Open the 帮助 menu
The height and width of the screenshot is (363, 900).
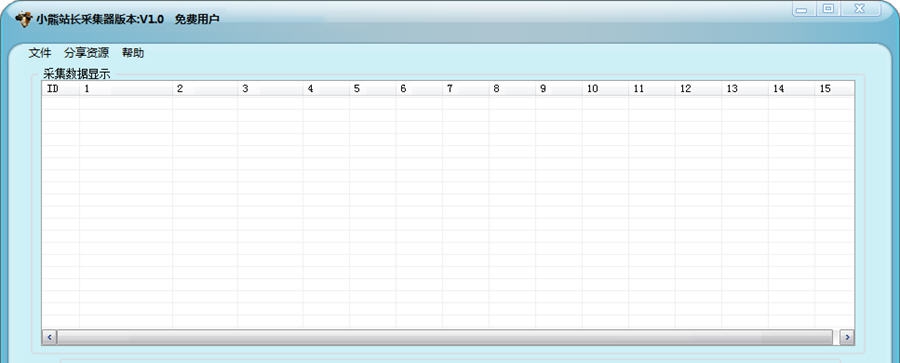click(133, 53)
